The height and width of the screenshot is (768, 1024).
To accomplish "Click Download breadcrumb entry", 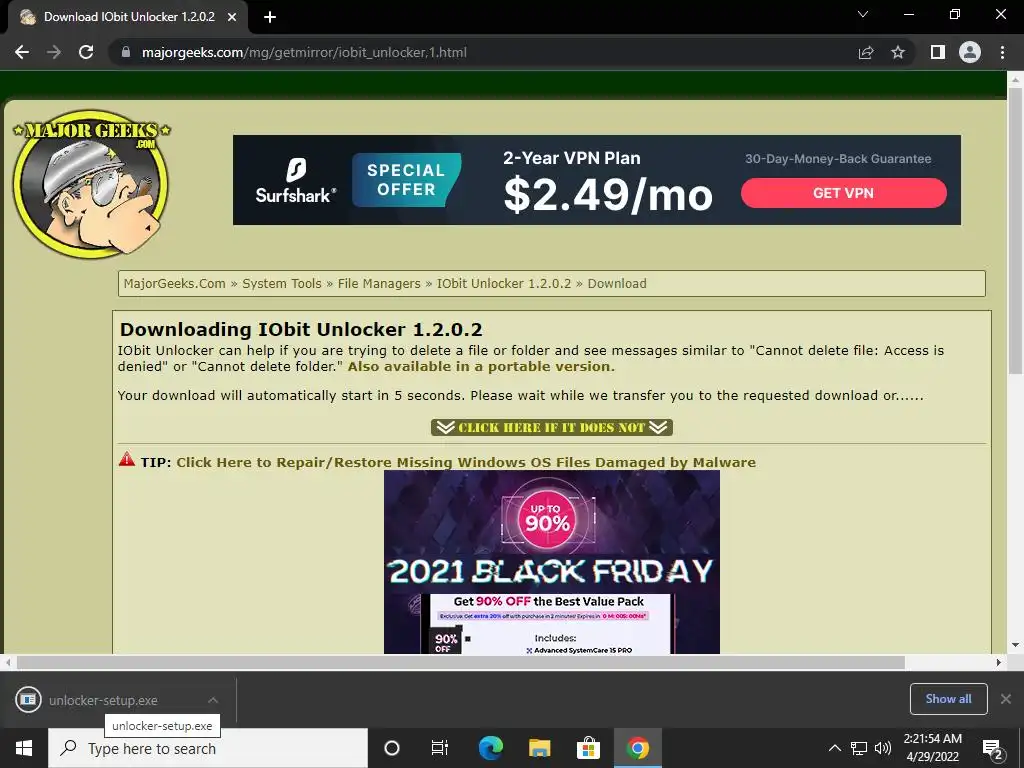I will tap(616, 283).
